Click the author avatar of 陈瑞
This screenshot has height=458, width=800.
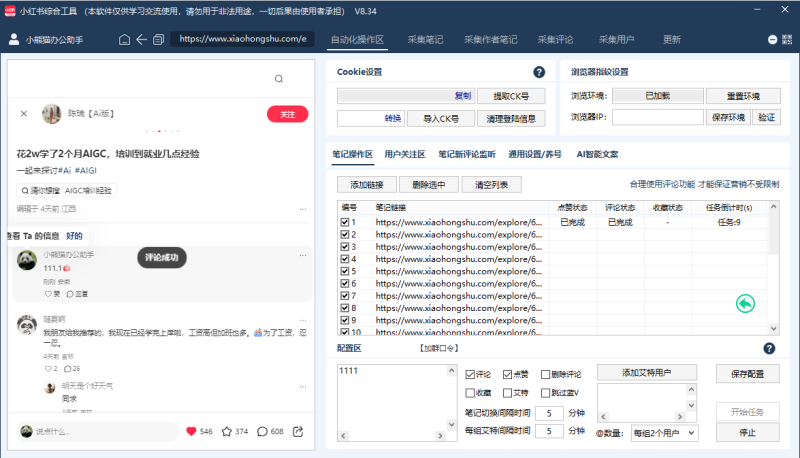click(52, 114)
